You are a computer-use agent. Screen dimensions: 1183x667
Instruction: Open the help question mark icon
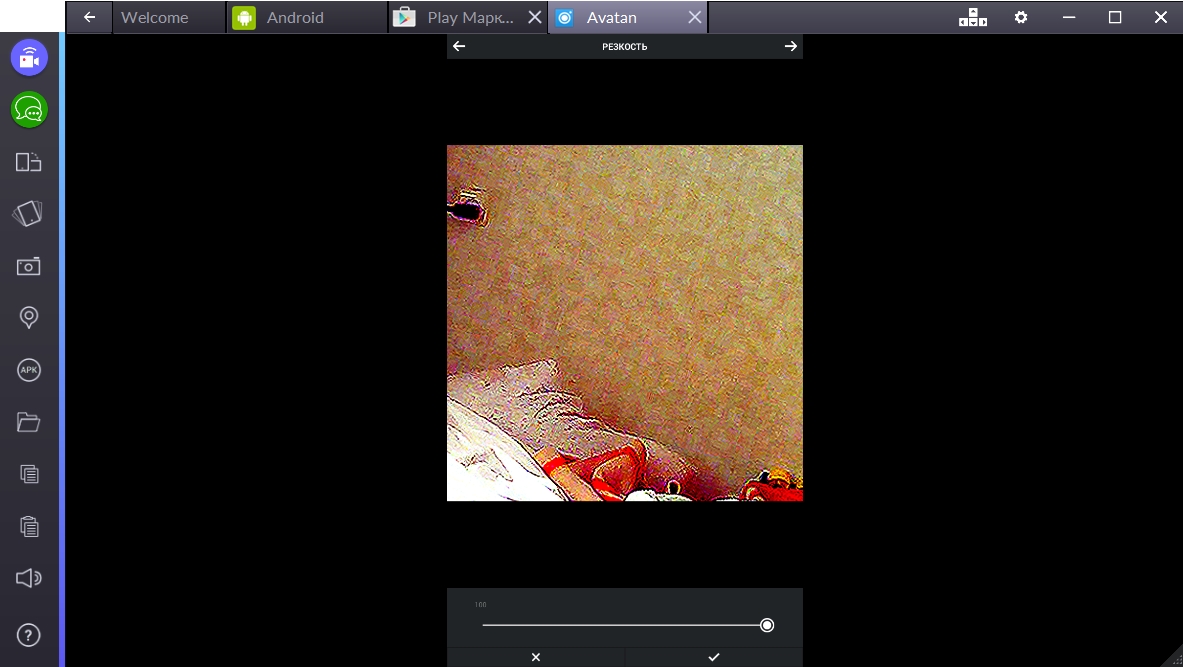[x=29, y=634]
